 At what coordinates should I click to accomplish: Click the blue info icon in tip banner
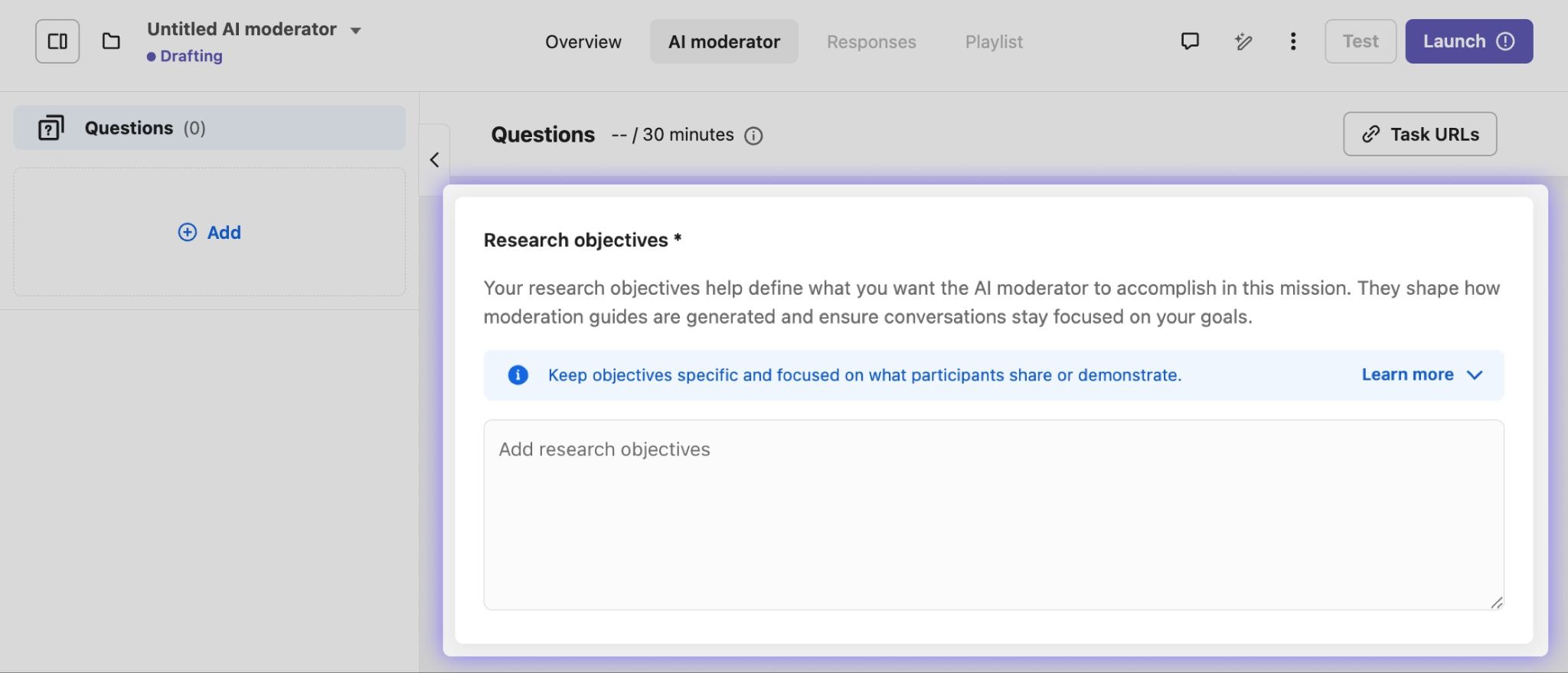click(x=518, y=375)
